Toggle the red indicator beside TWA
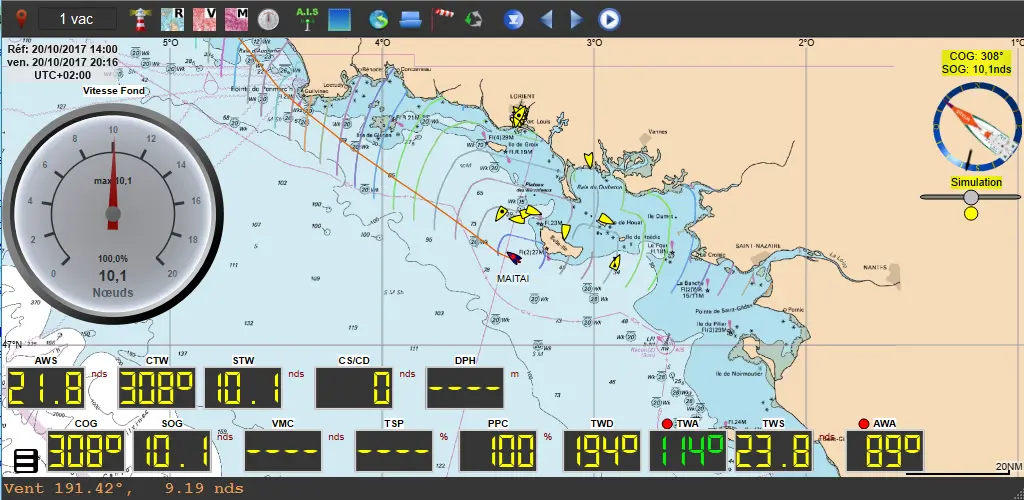 [667, 424]
